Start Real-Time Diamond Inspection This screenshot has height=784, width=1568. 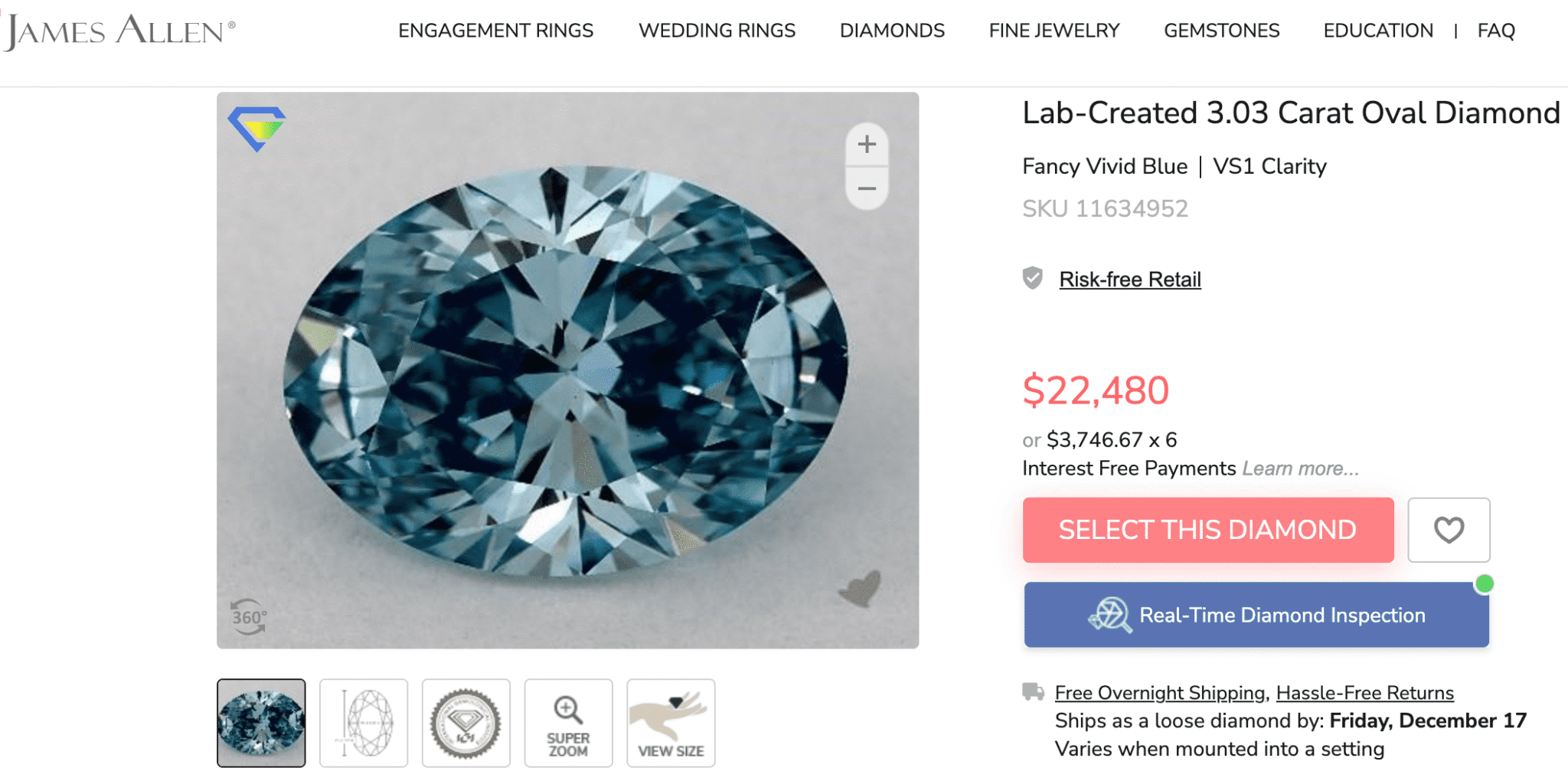1256,615
